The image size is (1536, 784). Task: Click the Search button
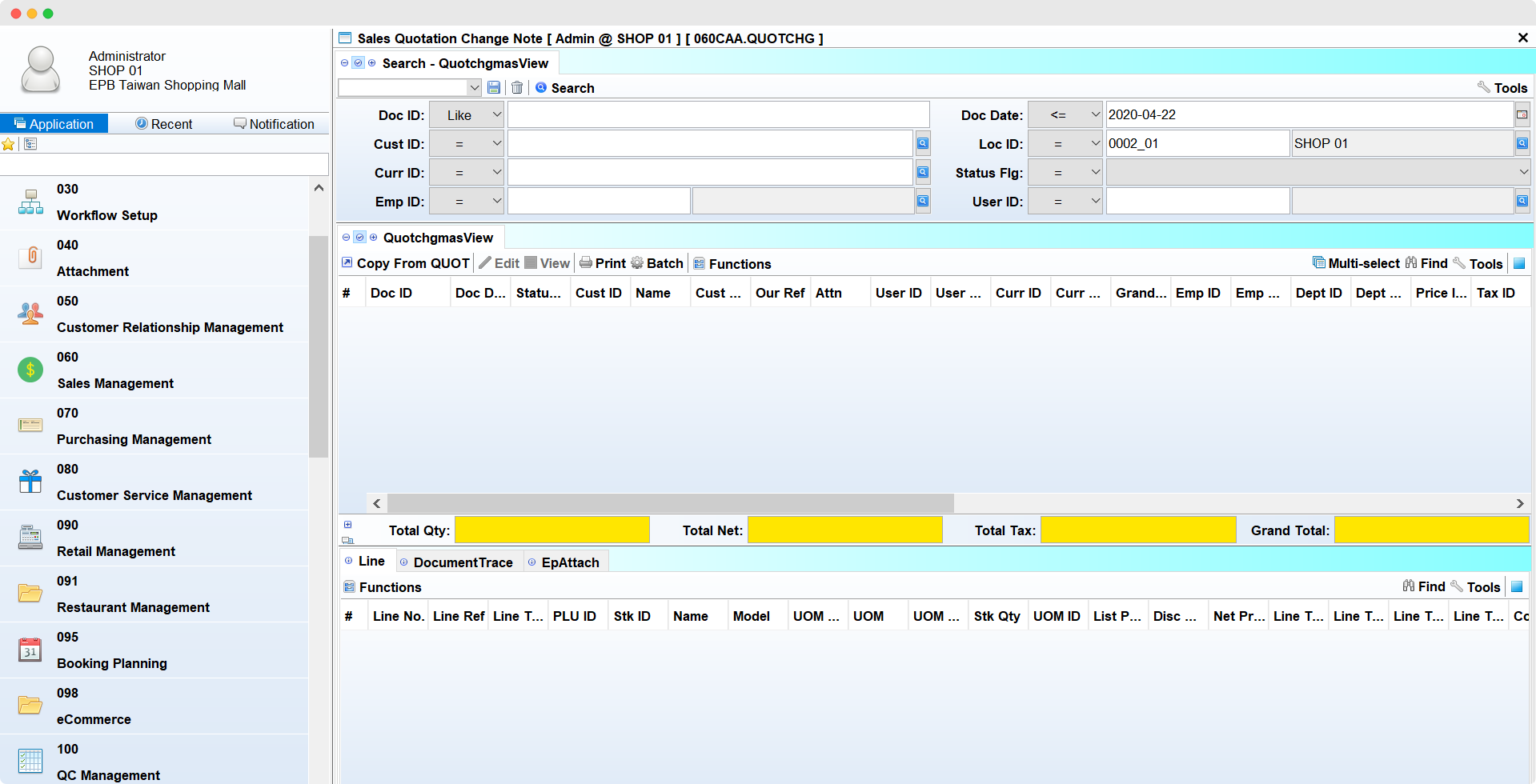[x=564, y=88]
